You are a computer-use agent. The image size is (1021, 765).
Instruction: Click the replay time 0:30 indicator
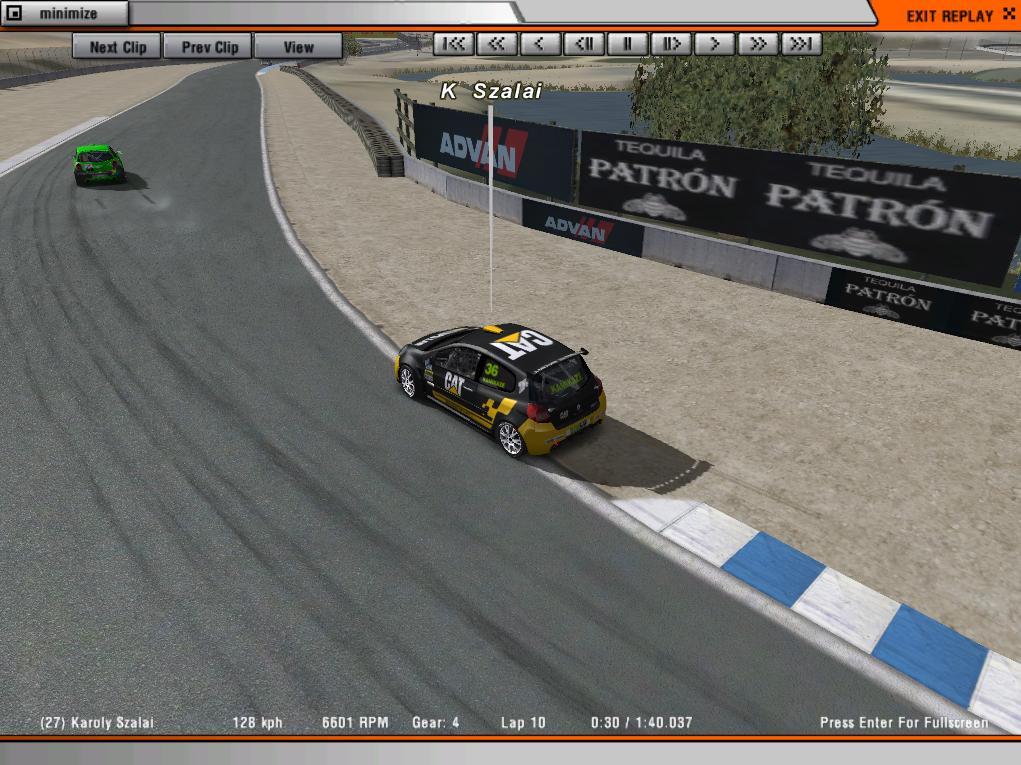(x=603, y=722)
